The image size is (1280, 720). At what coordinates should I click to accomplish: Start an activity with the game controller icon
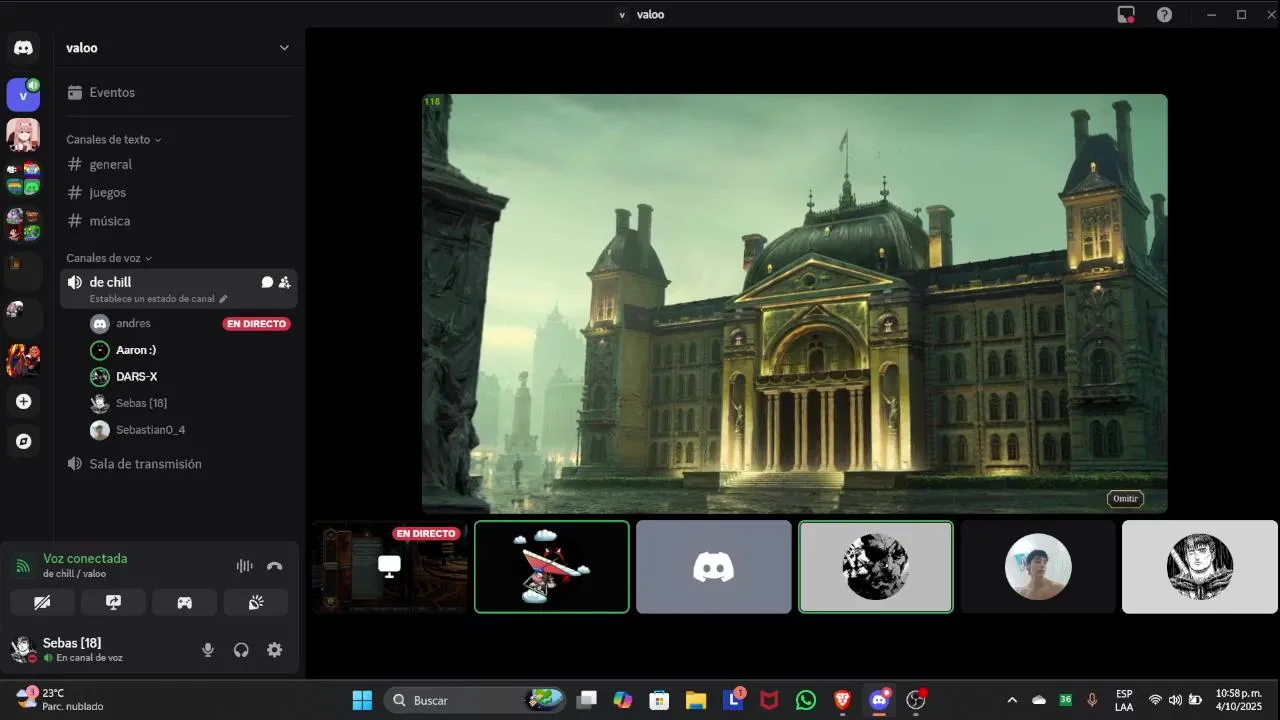click(x=184, y=602)
